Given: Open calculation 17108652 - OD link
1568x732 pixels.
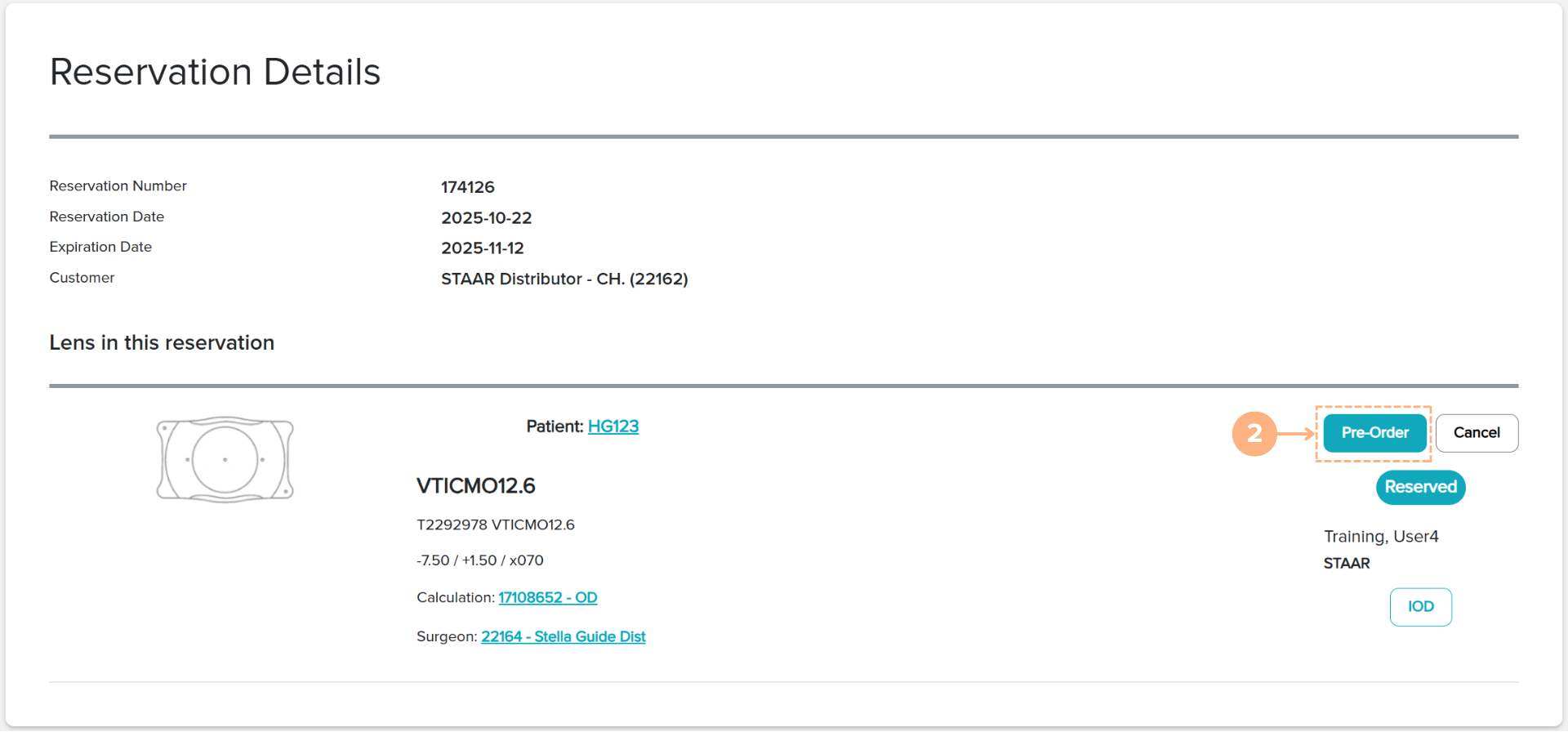Looking at the screenshot, I should click(547, 598).
